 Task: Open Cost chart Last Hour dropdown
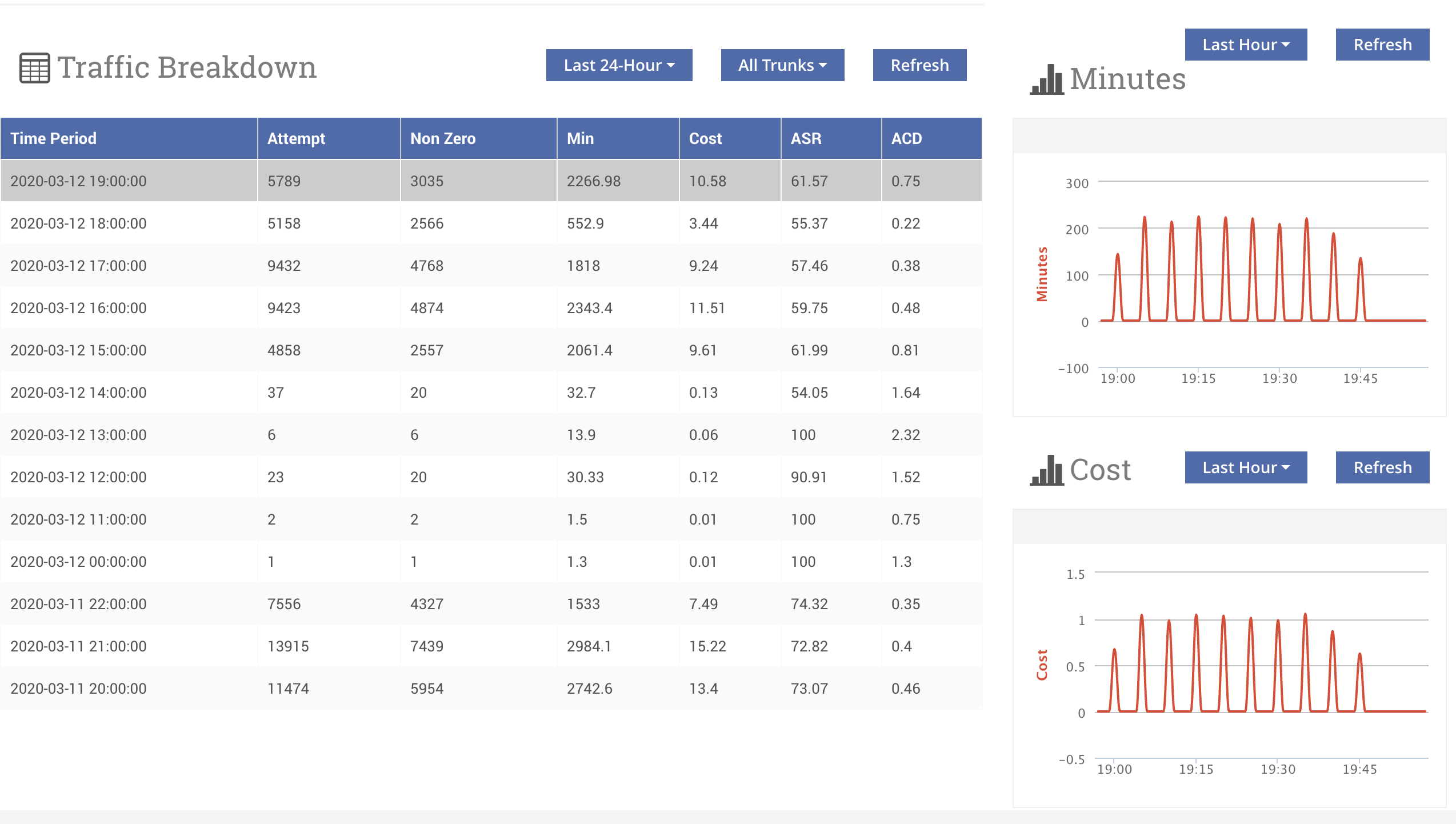coord(1245,467)
